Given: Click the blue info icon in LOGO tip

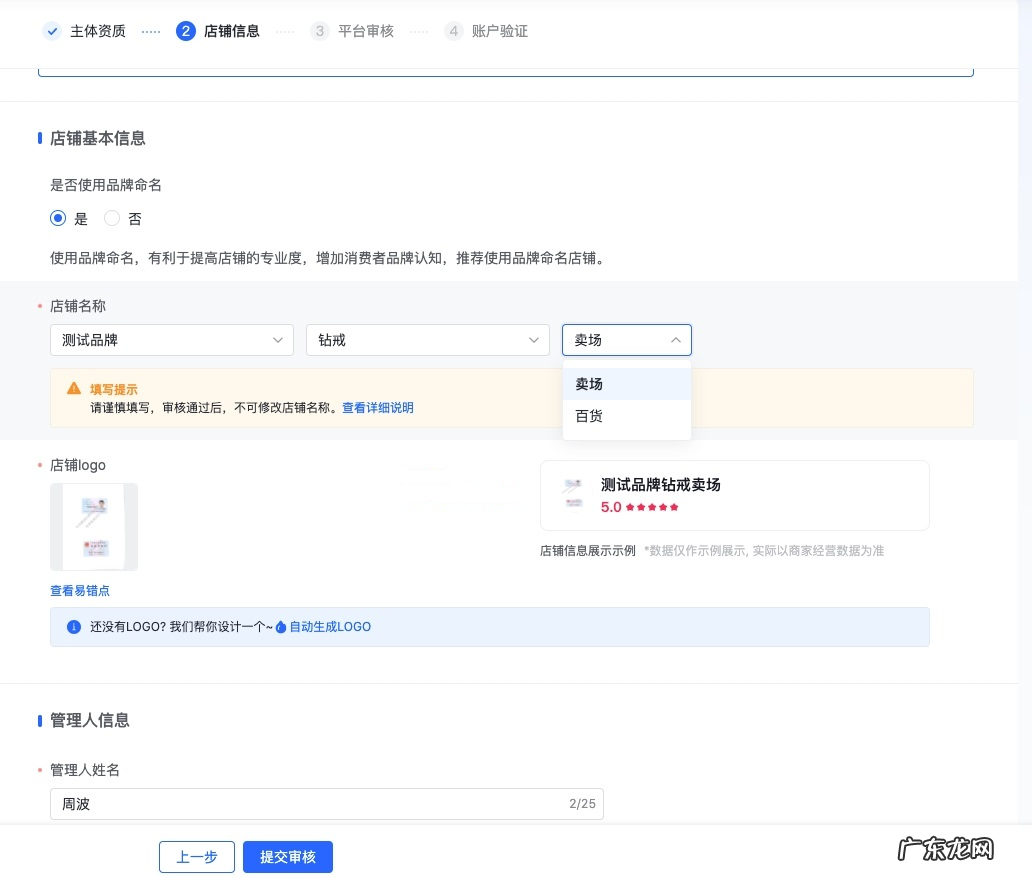Looking at the screenshot, I should (x=73, y=627).
